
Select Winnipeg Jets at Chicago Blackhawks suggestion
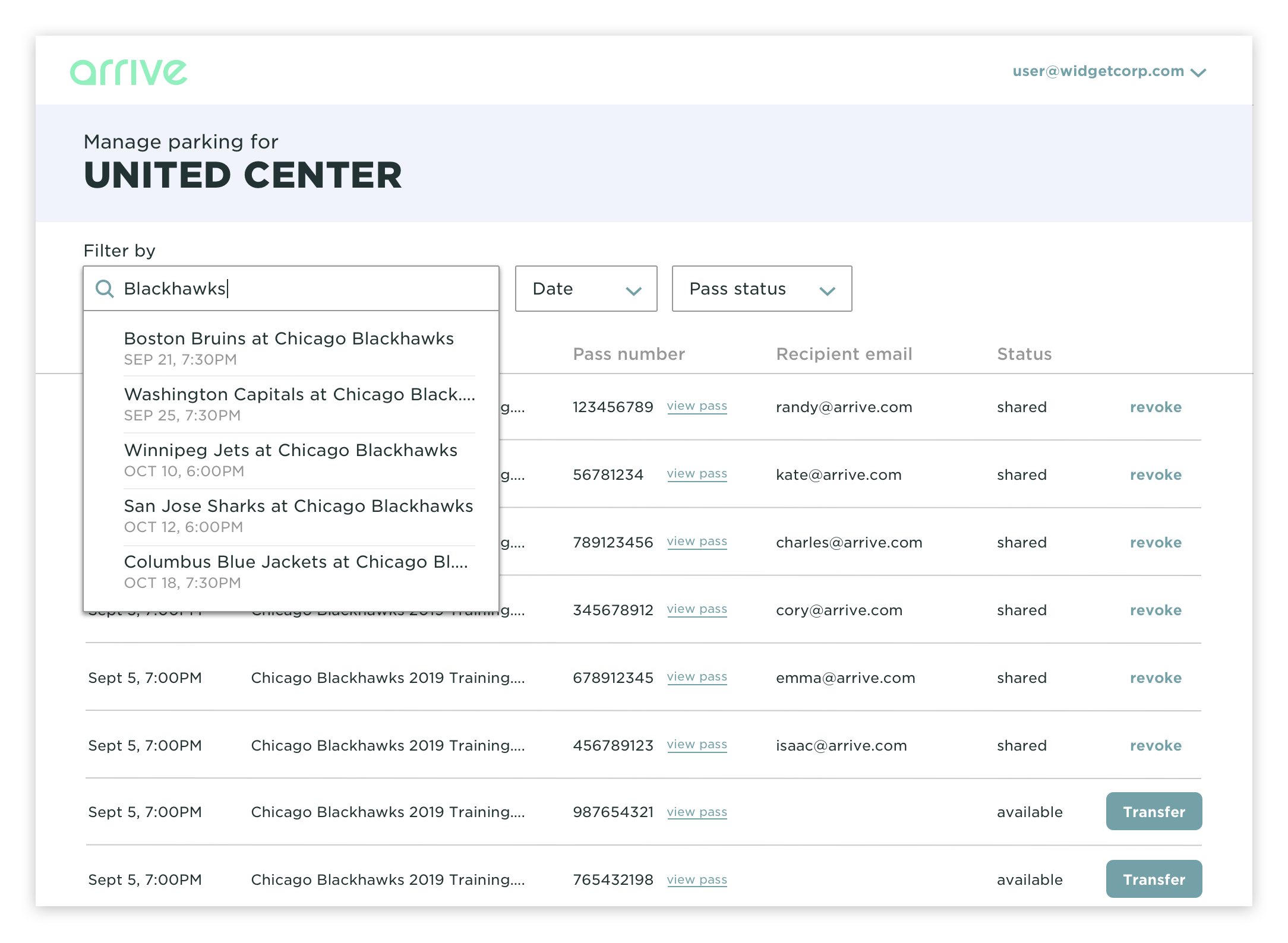click(299, 460)
